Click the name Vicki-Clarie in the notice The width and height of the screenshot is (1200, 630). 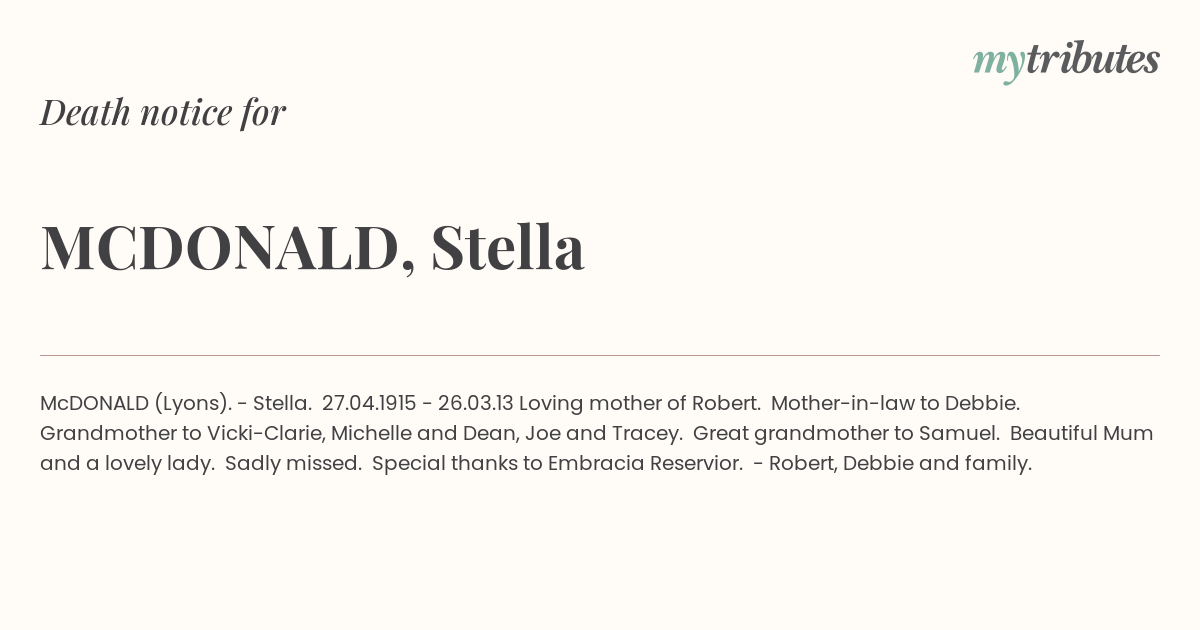pyautogui.click(x=263, y=434)
